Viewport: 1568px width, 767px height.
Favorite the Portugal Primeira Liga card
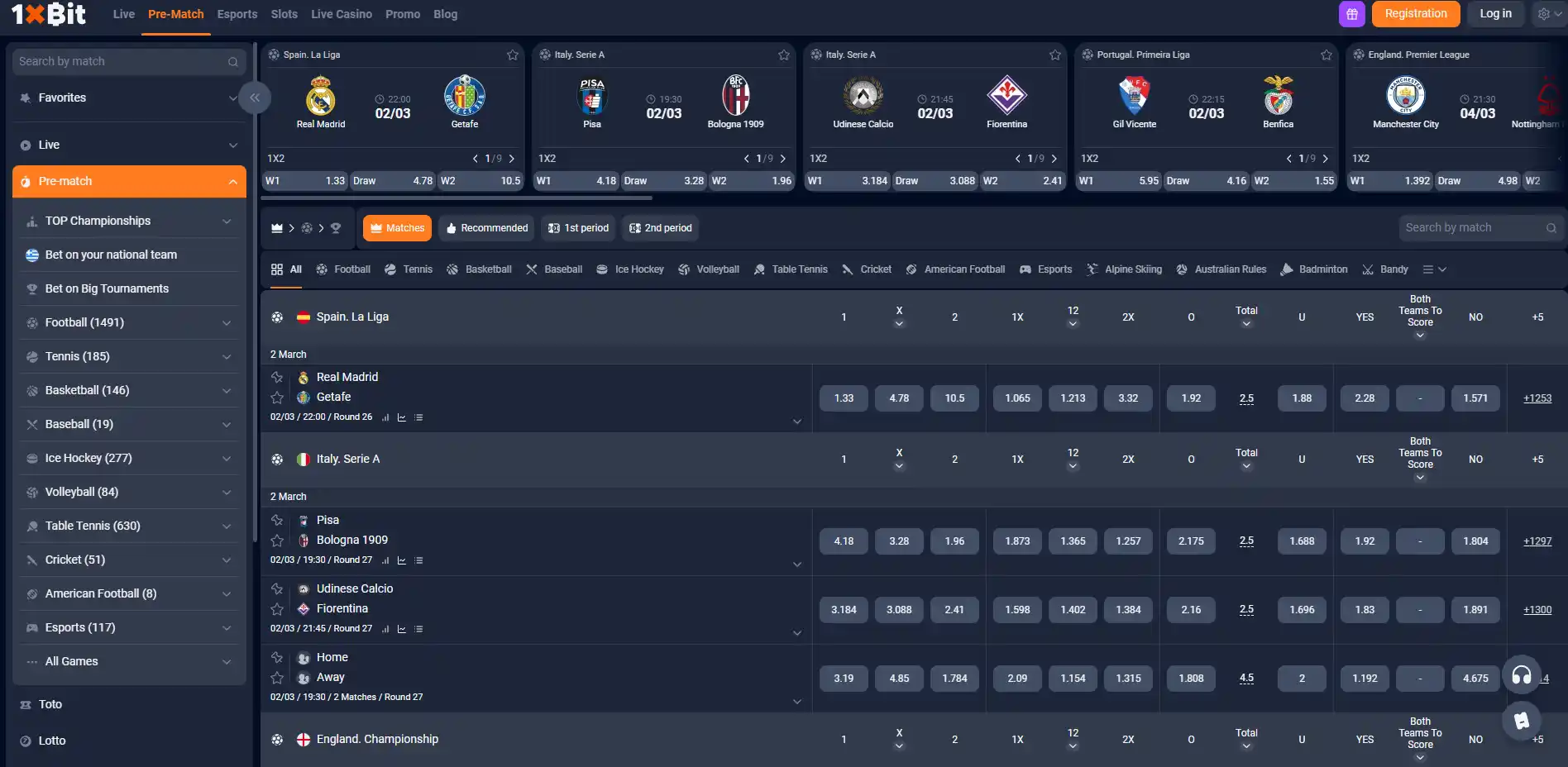1327,55
